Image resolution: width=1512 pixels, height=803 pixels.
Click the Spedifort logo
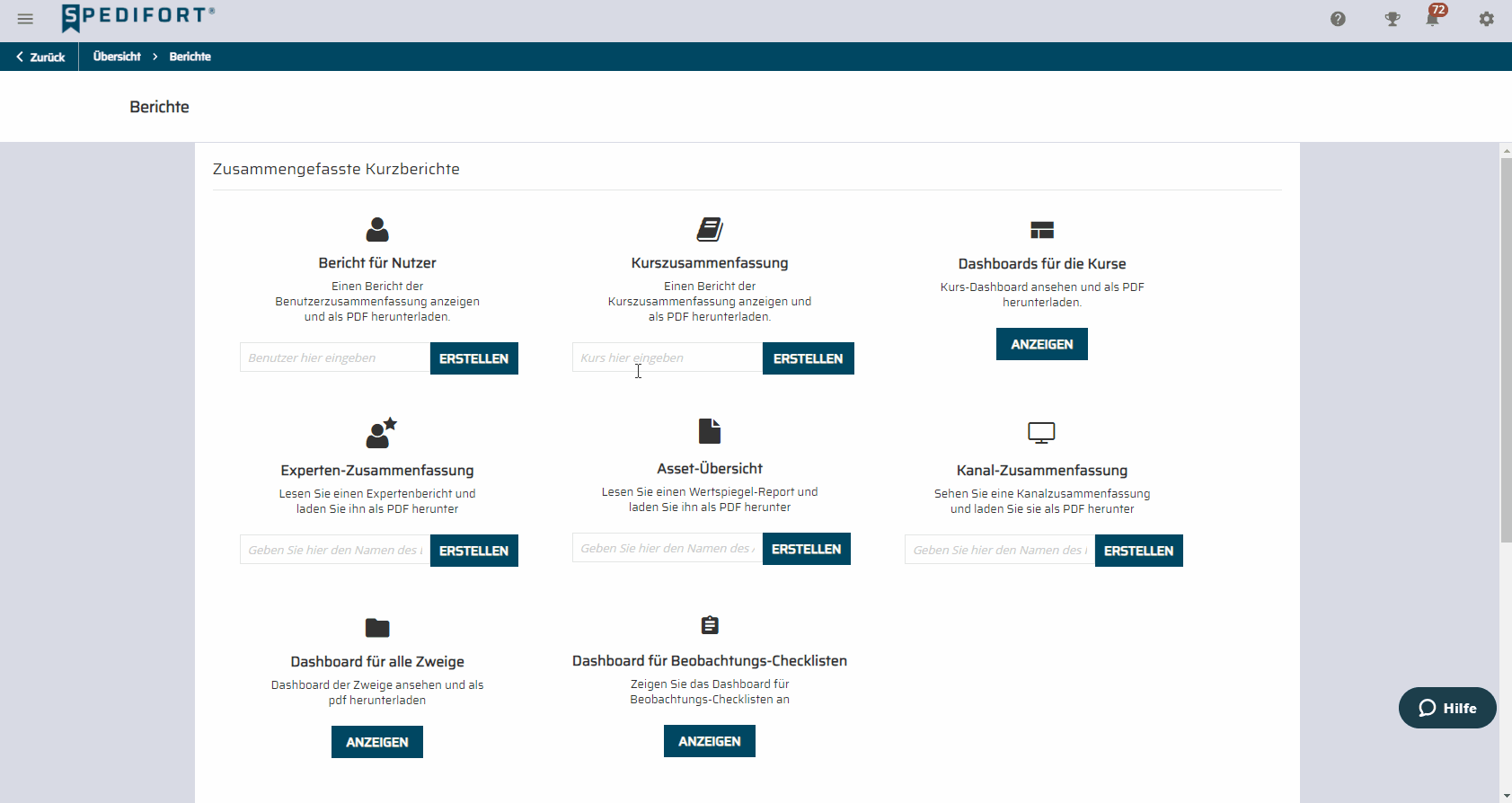tap(138, 17)
